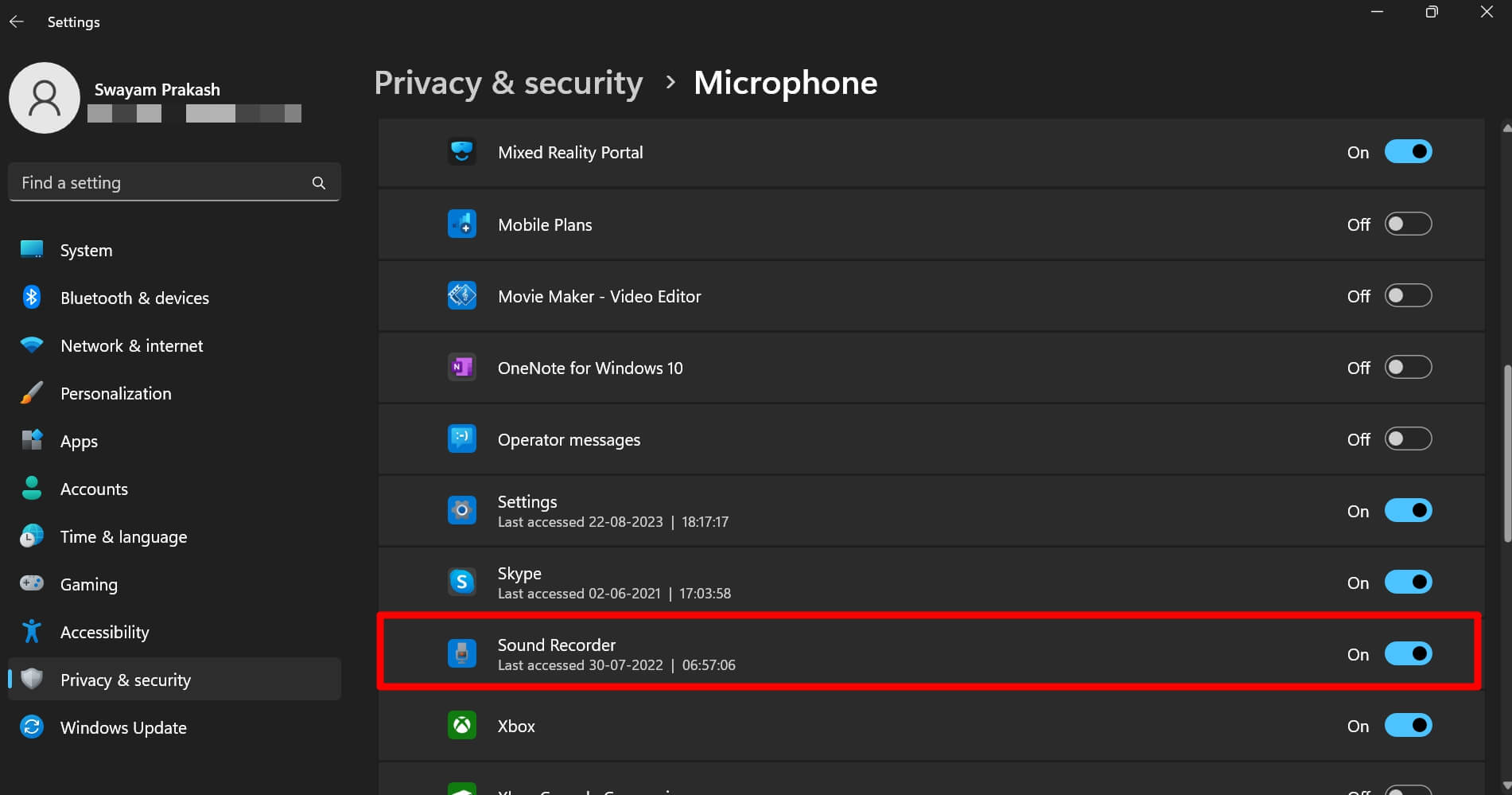
Task: Navigate back using Privacy & security breadcrumb
Action: point(508,82)
